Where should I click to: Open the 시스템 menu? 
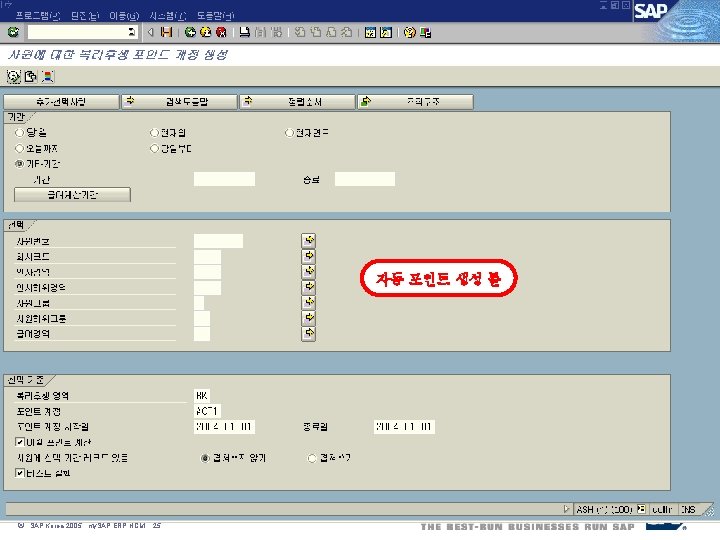(x=168, y=16)
